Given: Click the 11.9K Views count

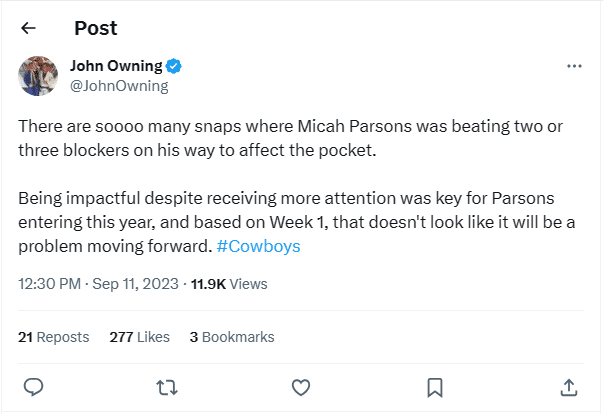Looking at the screenshot, I should (x=229, y=284).
